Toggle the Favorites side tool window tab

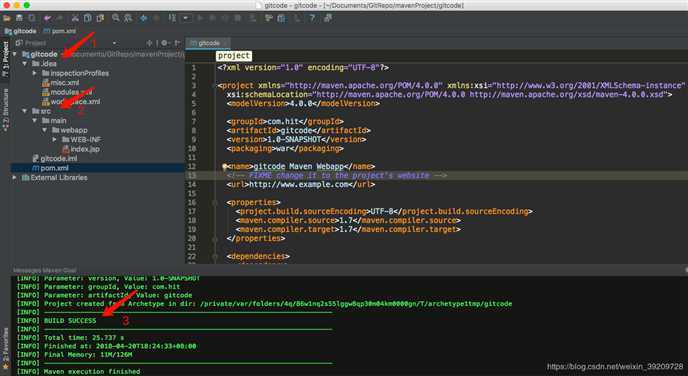[x=5, y=348]
